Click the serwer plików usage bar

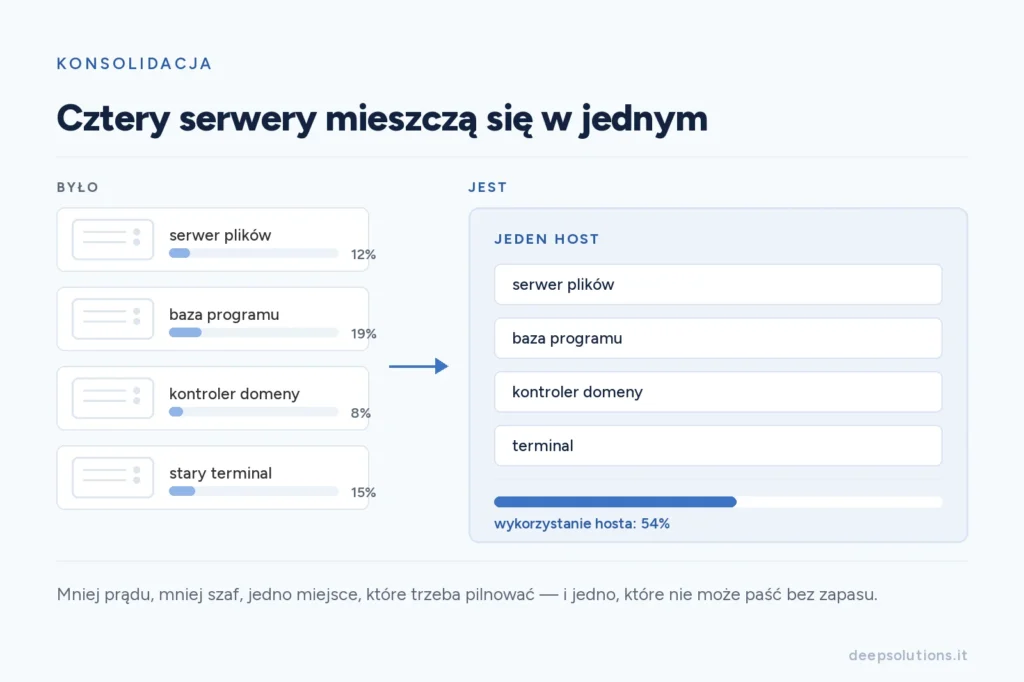pos(253,253)
